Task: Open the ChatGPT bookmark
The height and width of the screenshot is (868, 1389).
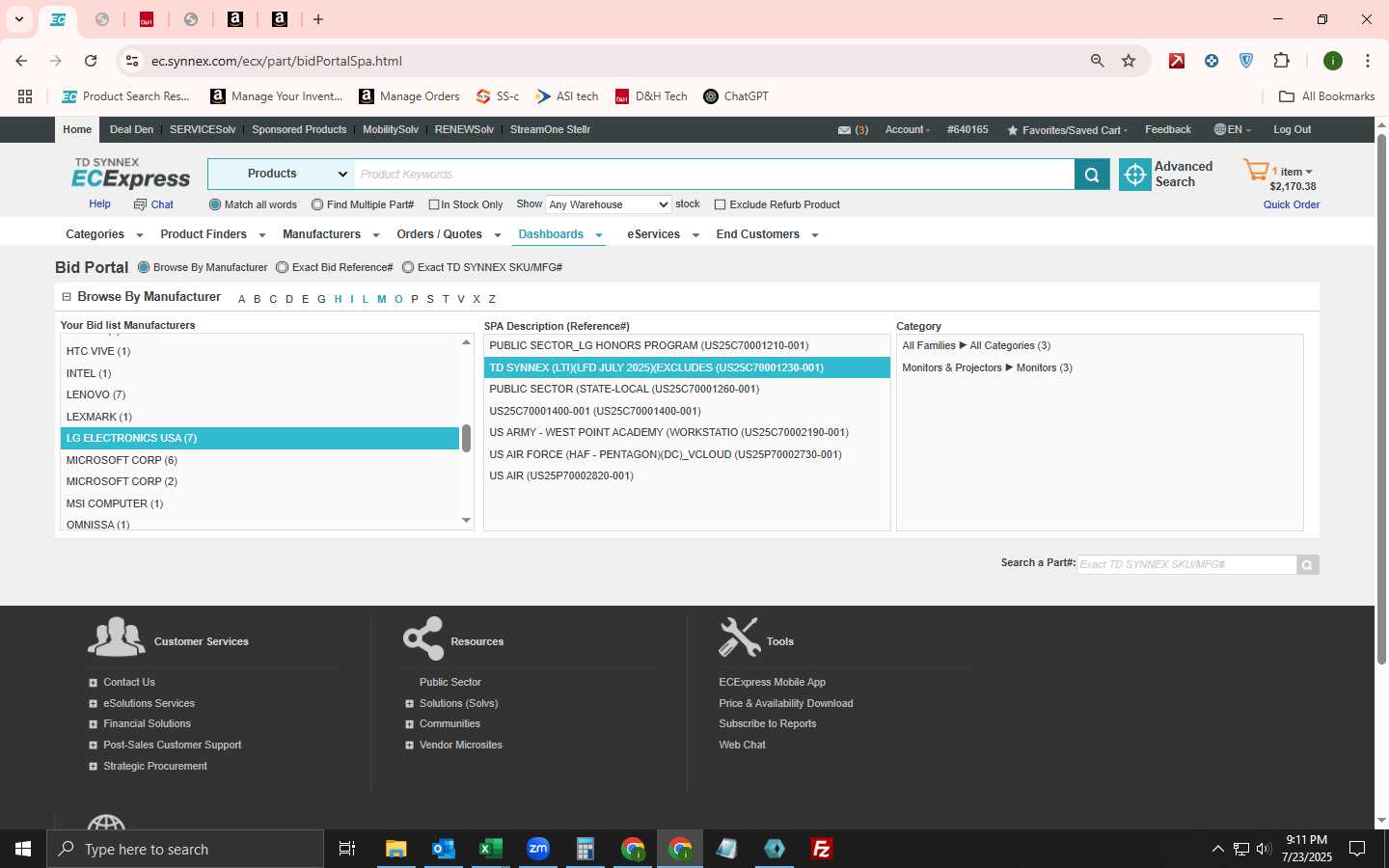Action: click(736, 96)
